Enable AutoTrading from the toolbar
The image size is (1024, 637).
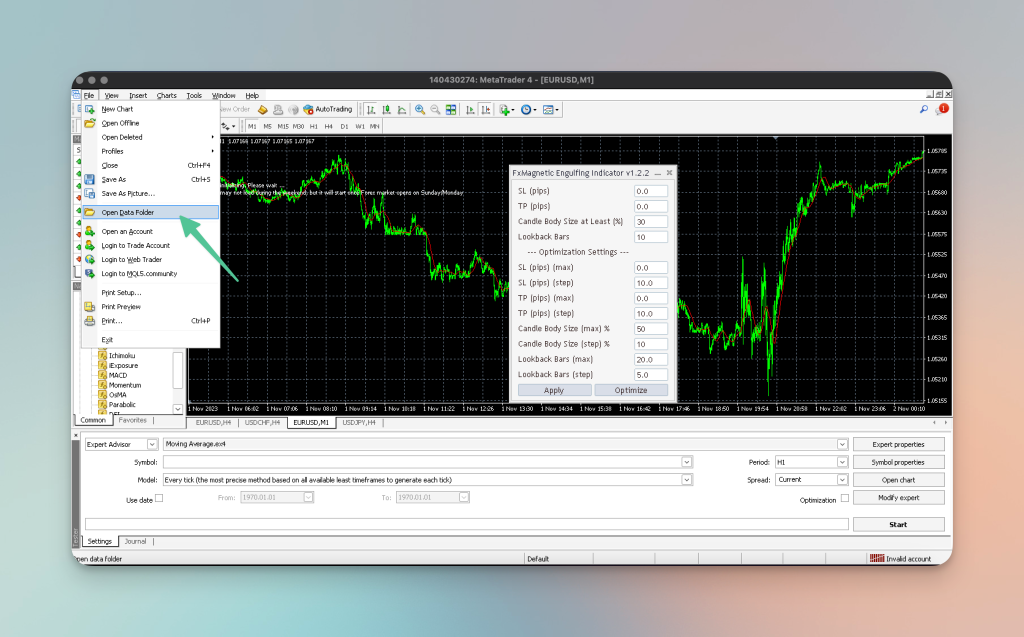point(328,110)
